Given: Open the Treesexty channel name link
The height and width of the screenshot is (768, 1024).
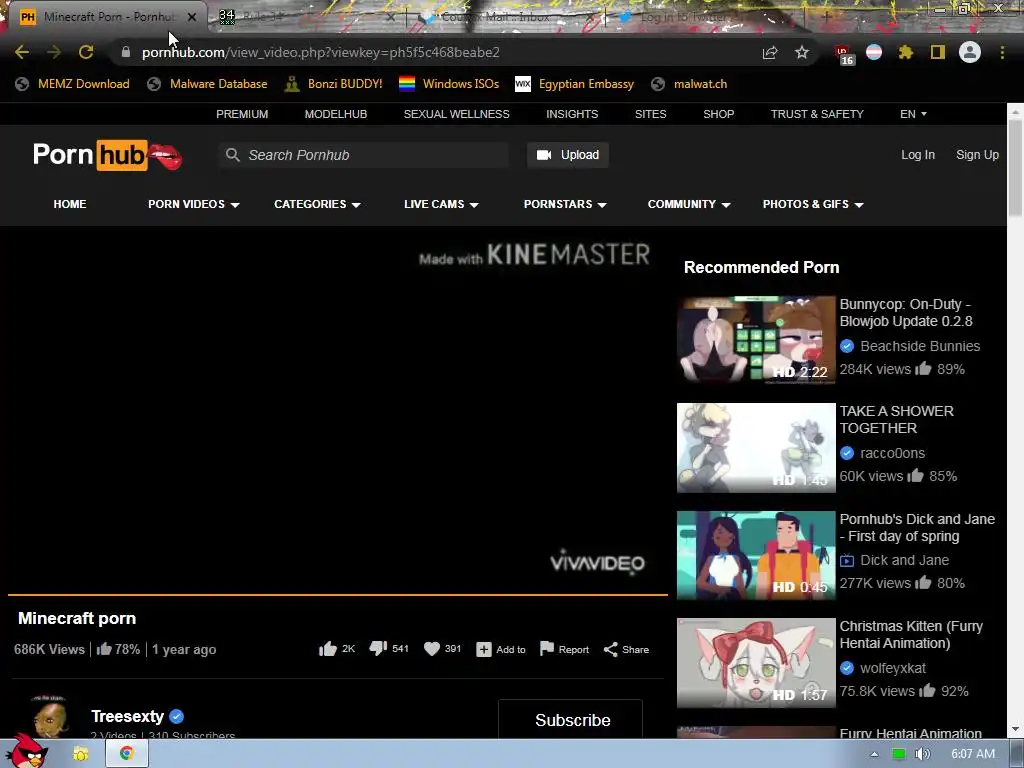Looking at the screenshot, I should [x=127, y=716].
